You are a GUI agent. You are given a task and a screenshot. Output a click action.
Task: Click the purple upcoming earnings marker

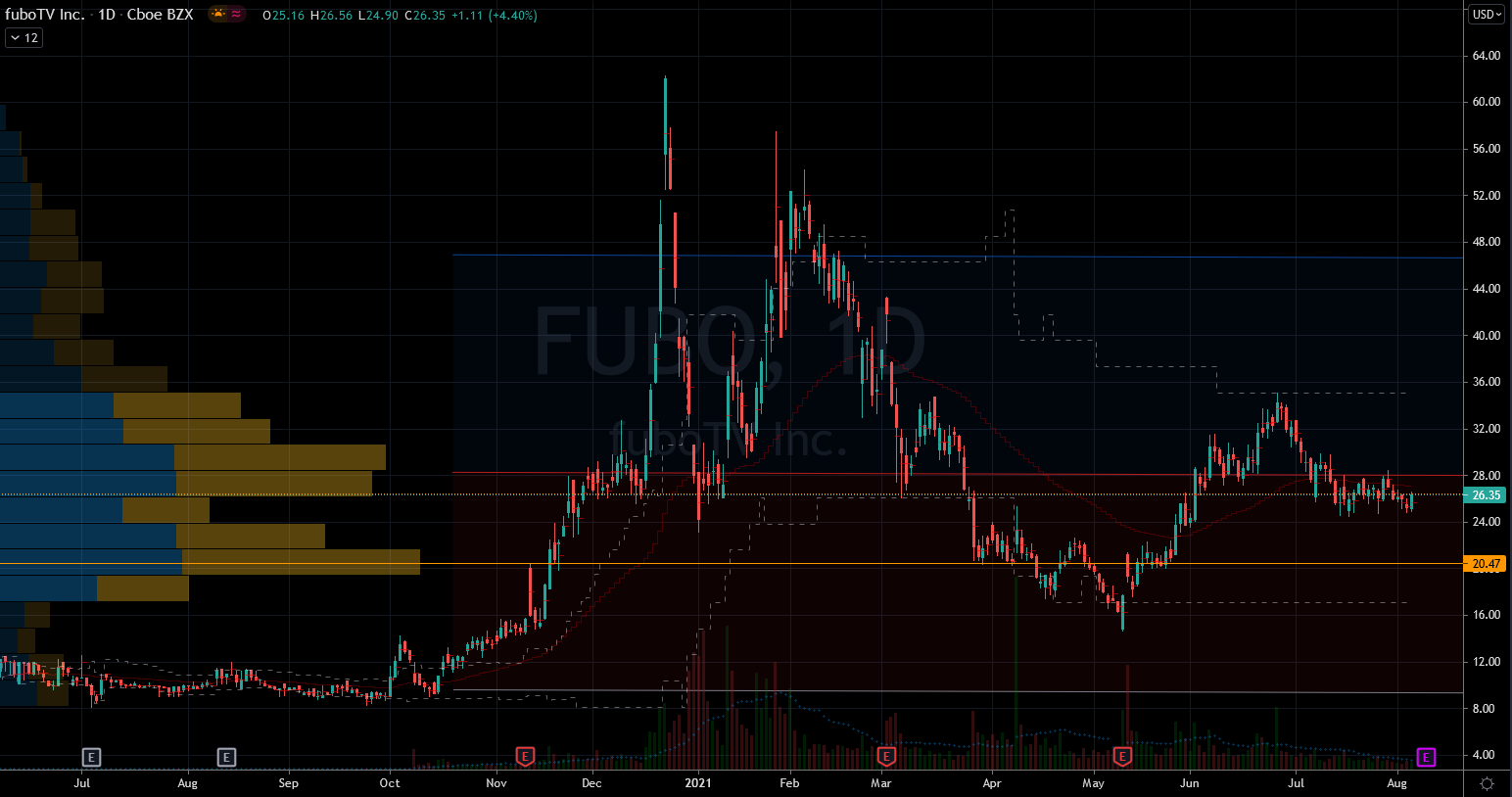coord(1426,757)
